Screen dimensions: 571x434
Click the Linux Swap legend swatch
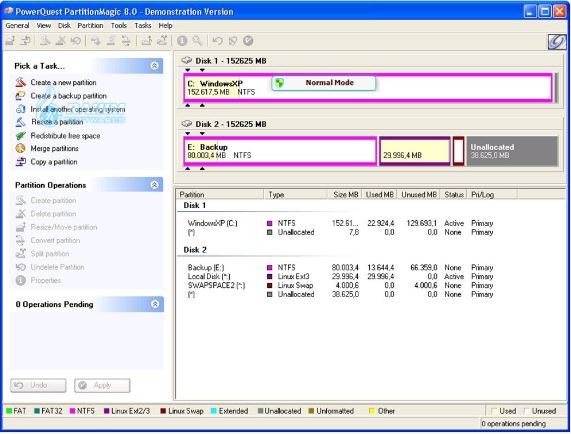point(163,411)
